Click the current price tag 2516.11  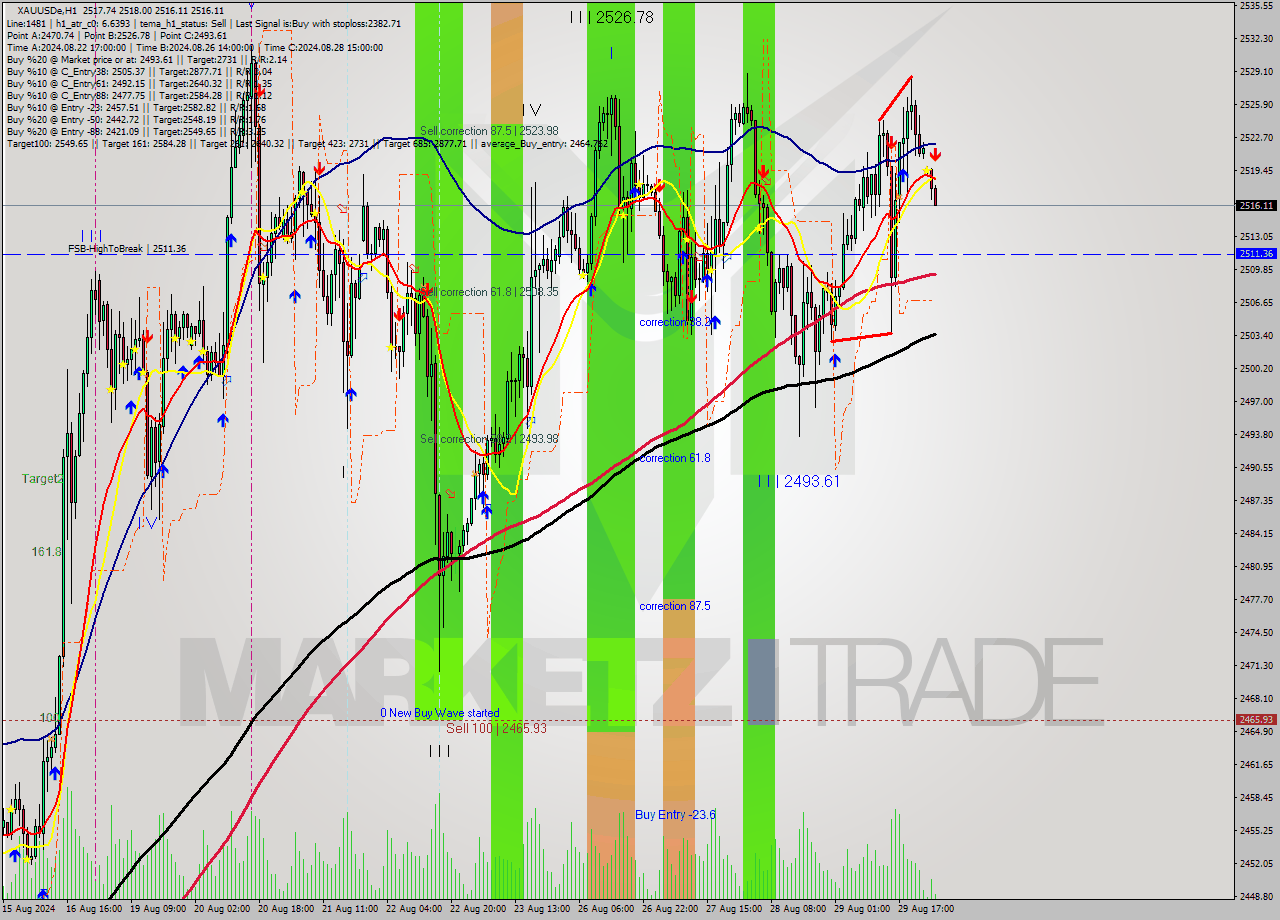[x=1256, y=205]
